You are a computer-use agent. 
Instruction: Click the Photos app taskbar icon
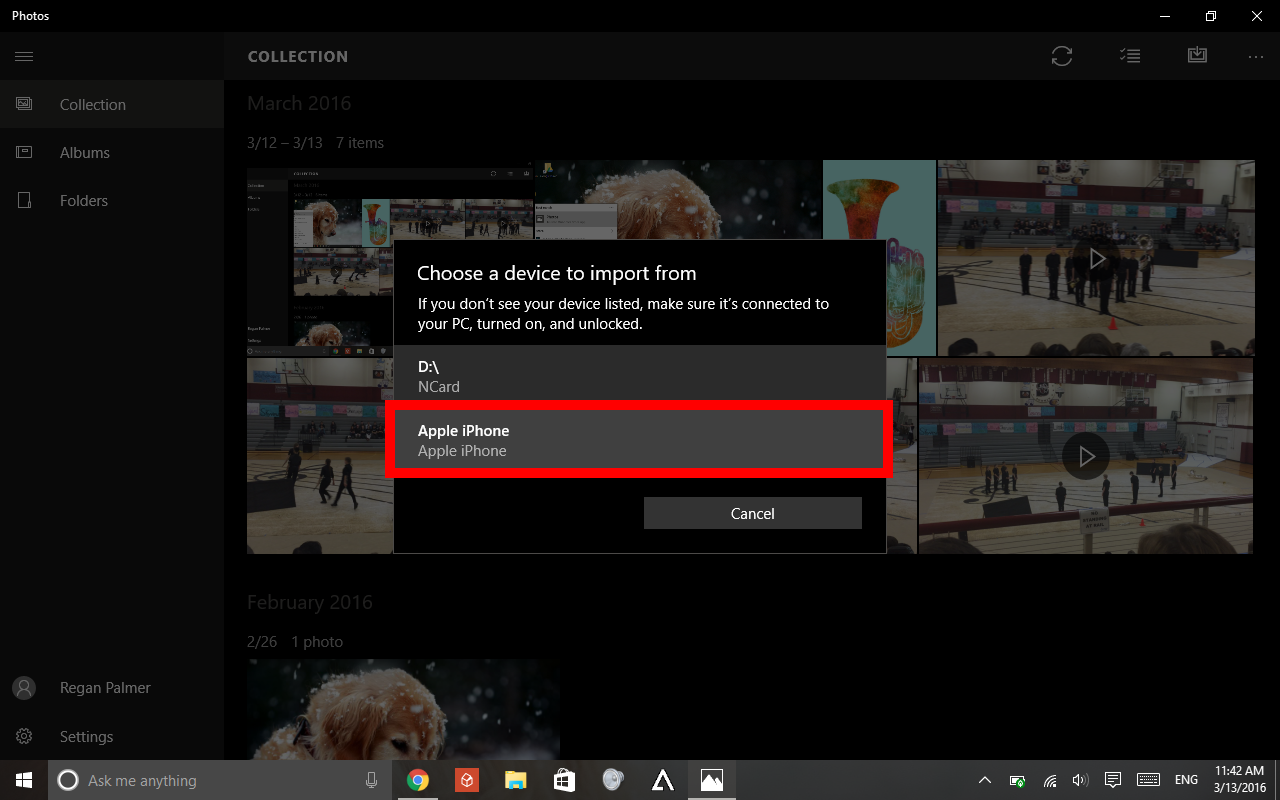click(712, 780)
